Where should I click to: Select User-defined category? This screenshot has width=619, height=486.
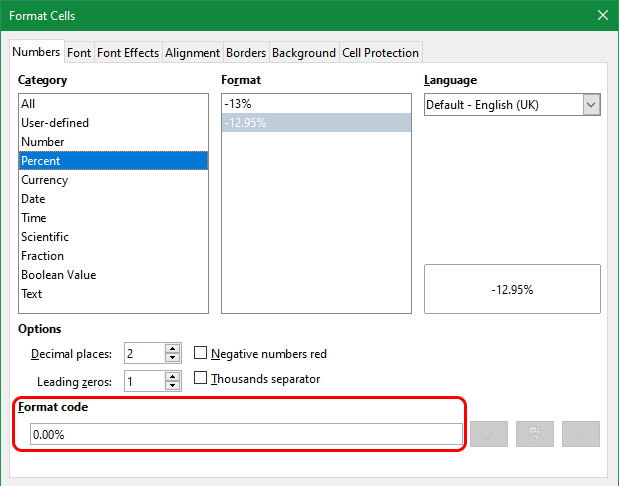click(x=113, y=123)
